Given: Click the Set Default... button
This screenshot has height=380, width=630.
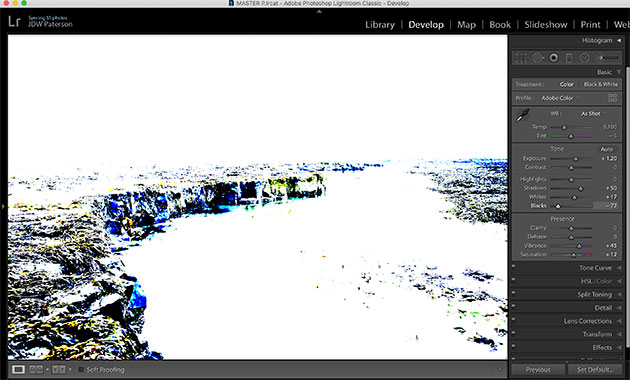Looking at the screenshot, I should click(x=595, y=370).
